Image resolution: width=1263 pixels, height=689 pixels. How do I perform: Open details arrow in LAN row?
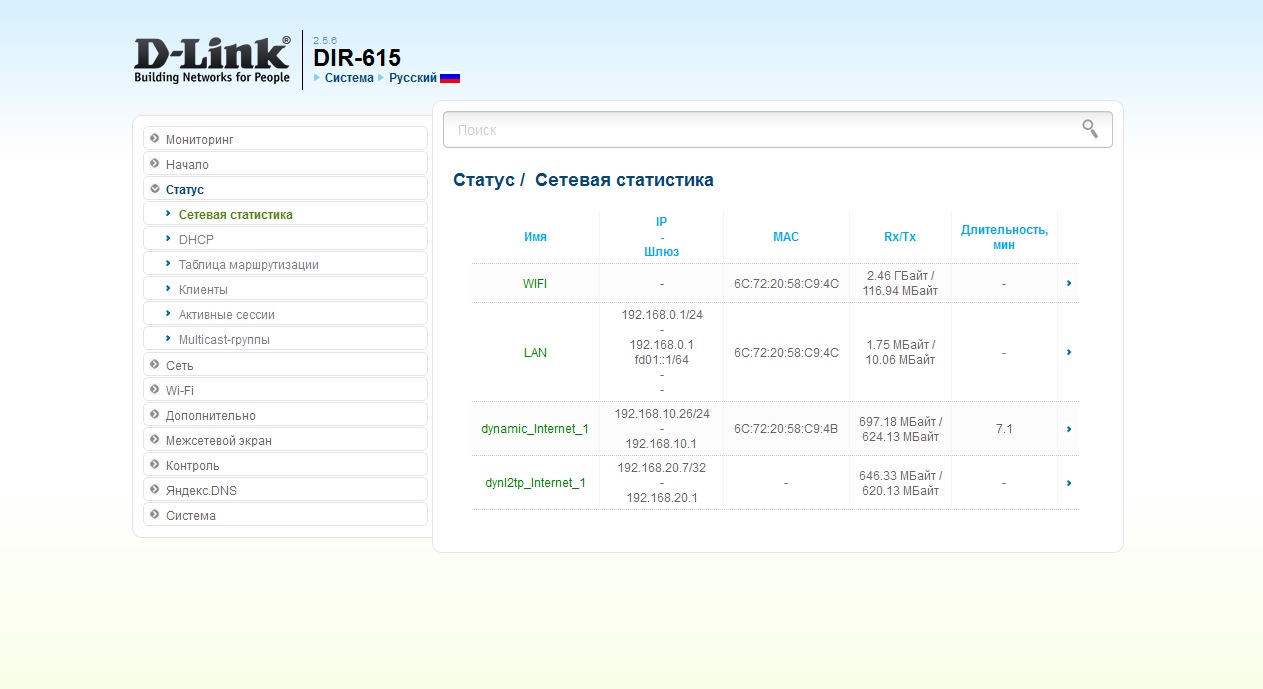[x=1069, y=352]
